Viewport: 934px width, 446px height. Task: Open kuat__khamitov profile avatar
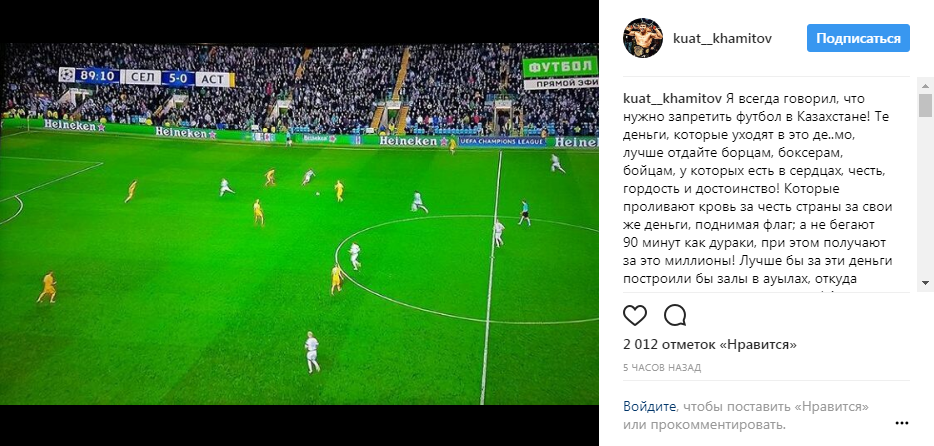coord(643,38)
